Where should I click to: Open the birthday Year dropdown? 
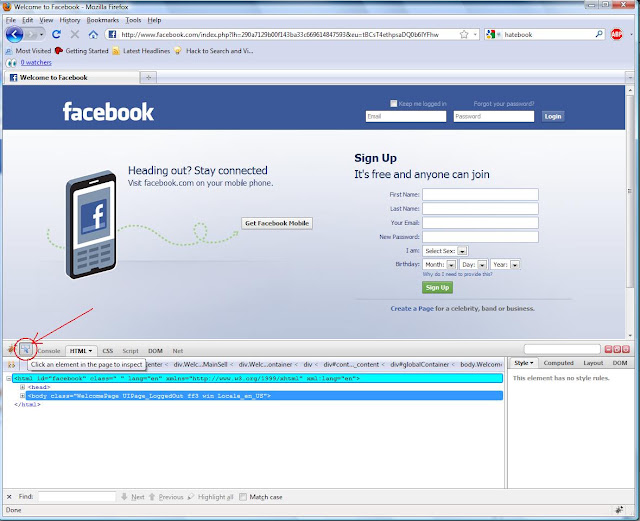click(x=505, y=265)
